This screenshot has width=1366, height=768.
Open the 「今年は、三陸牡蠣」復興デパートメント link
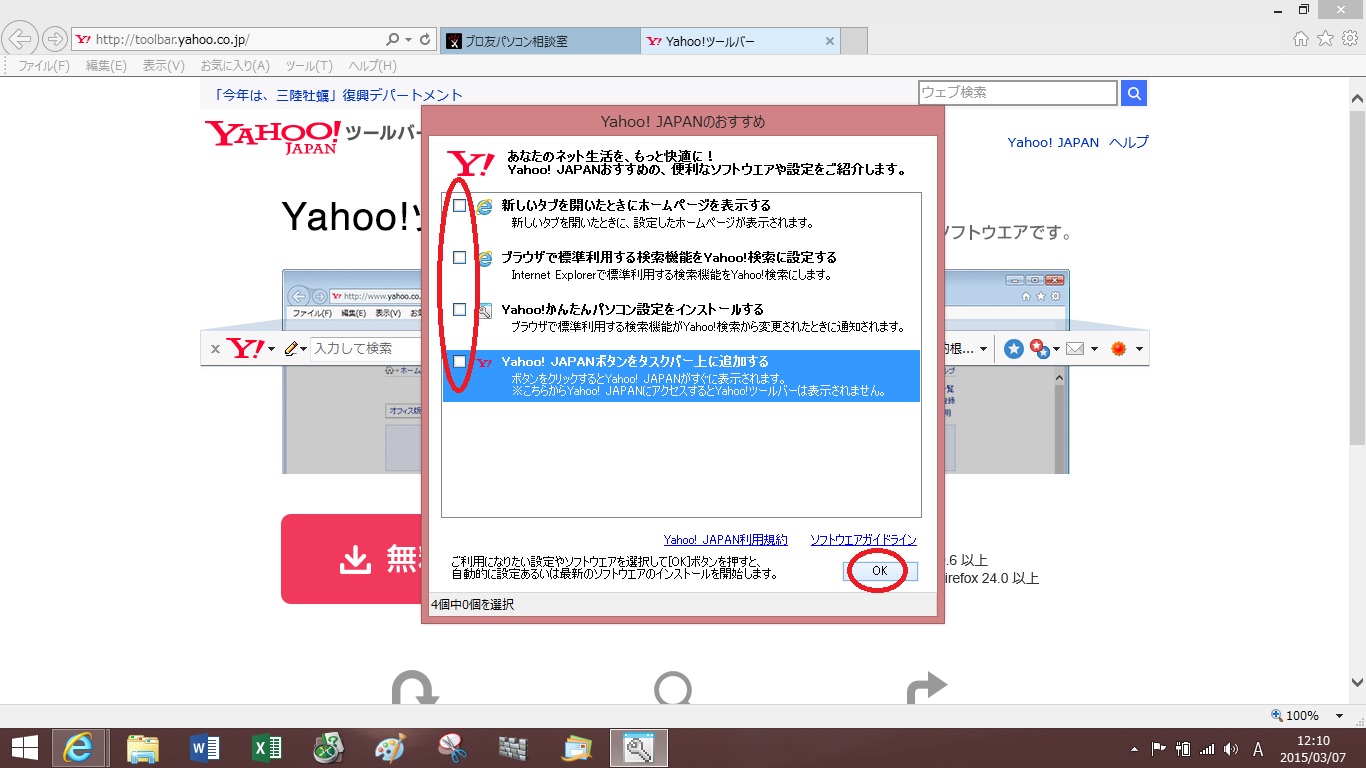338,95
